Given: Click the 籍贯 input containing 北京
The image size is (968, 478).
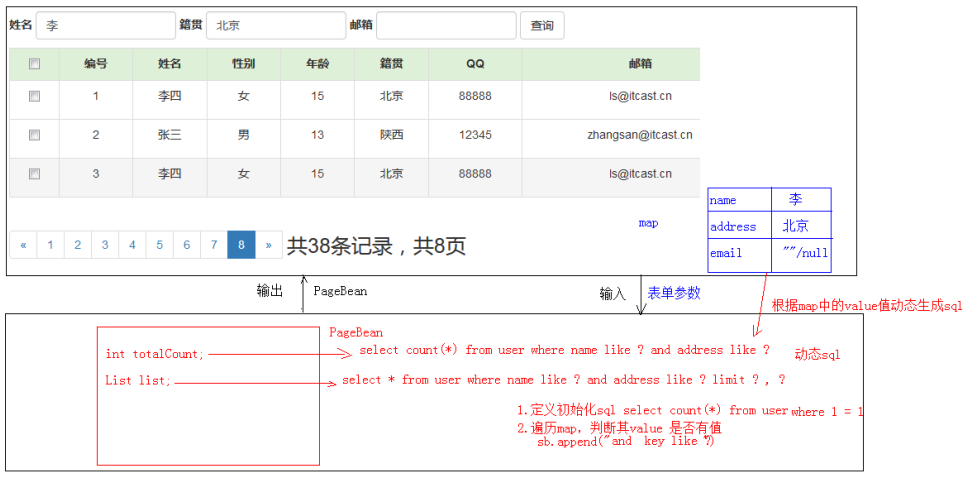Looking at the screenshot, I should [x=276, y=25].
